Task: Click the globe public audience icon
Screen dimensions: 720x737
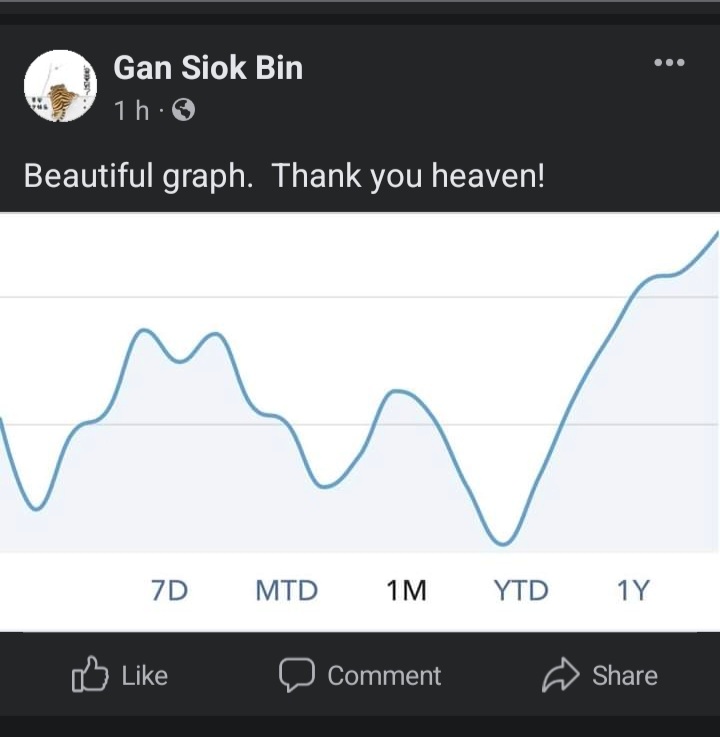Action: pyautogui.click(x=183, y=110)
